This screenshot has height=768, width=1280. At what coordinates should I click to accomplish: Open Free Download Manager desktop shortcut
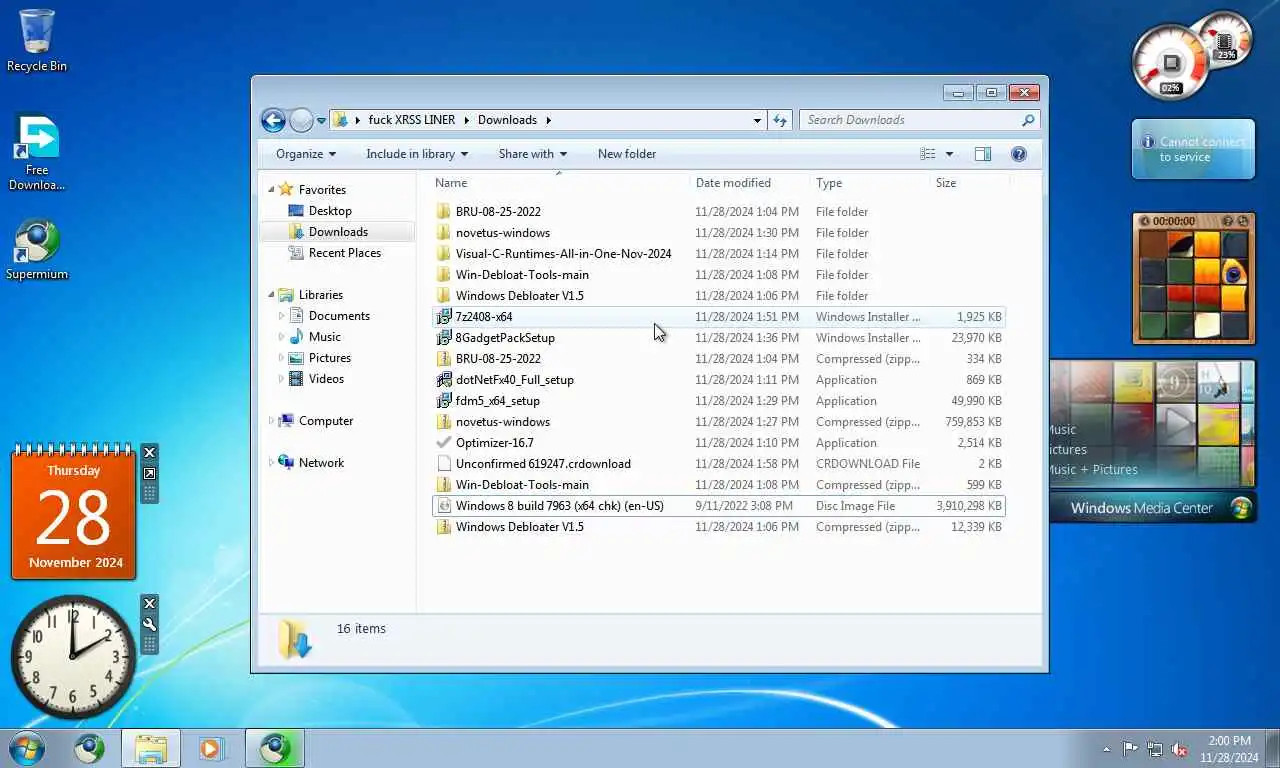click(x=37, y=152)
